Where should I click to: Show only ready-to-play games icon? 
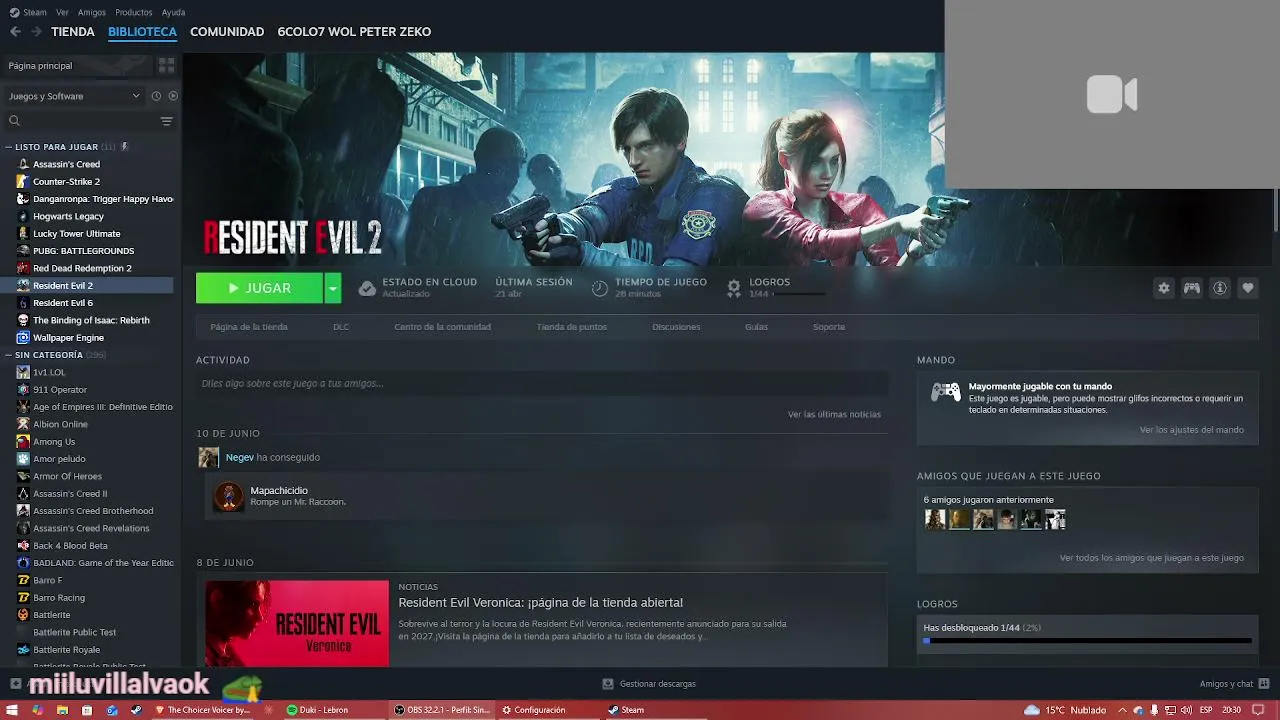click(173, 96)
